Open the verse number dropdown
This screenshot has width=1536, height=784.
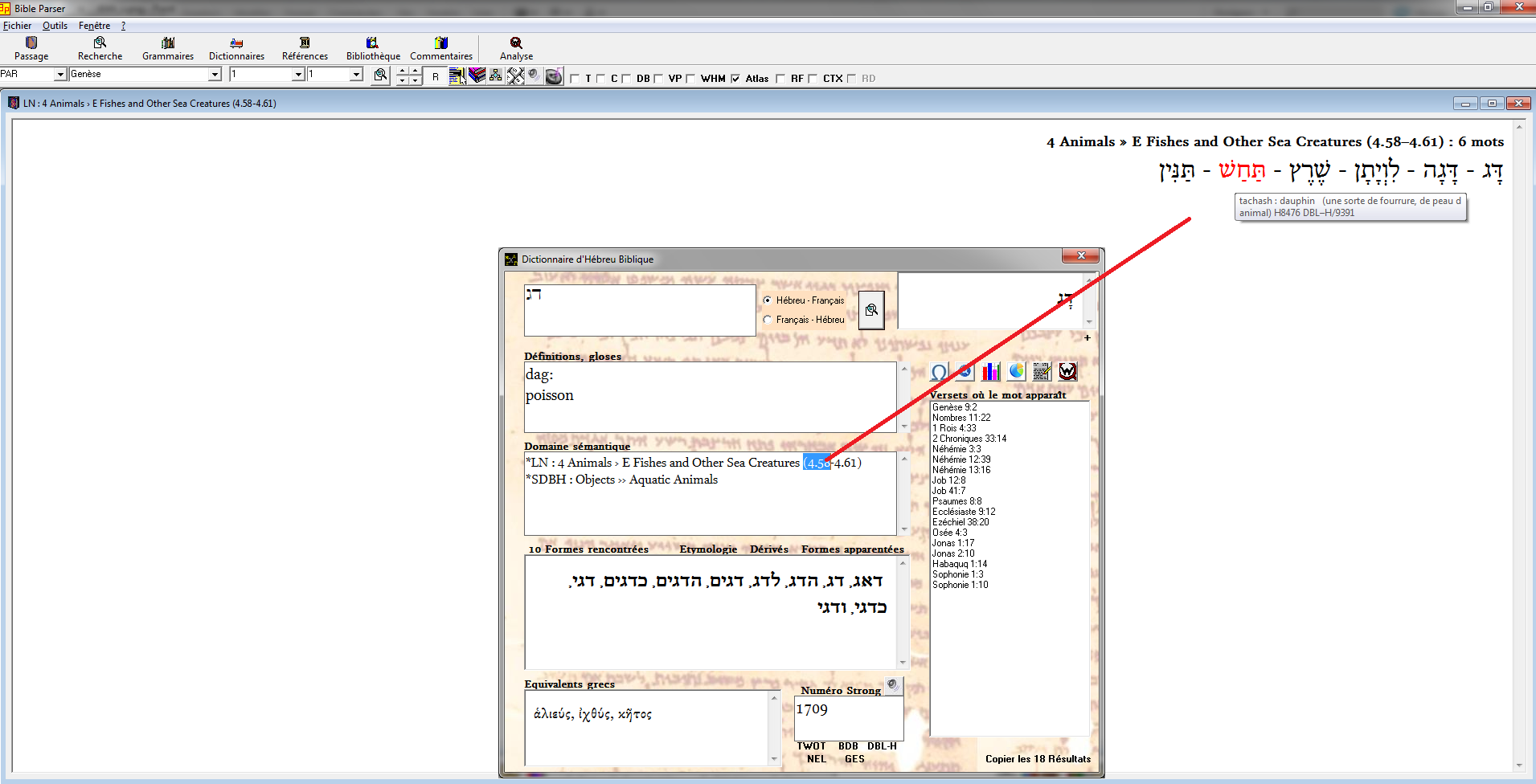click(356, 75)
